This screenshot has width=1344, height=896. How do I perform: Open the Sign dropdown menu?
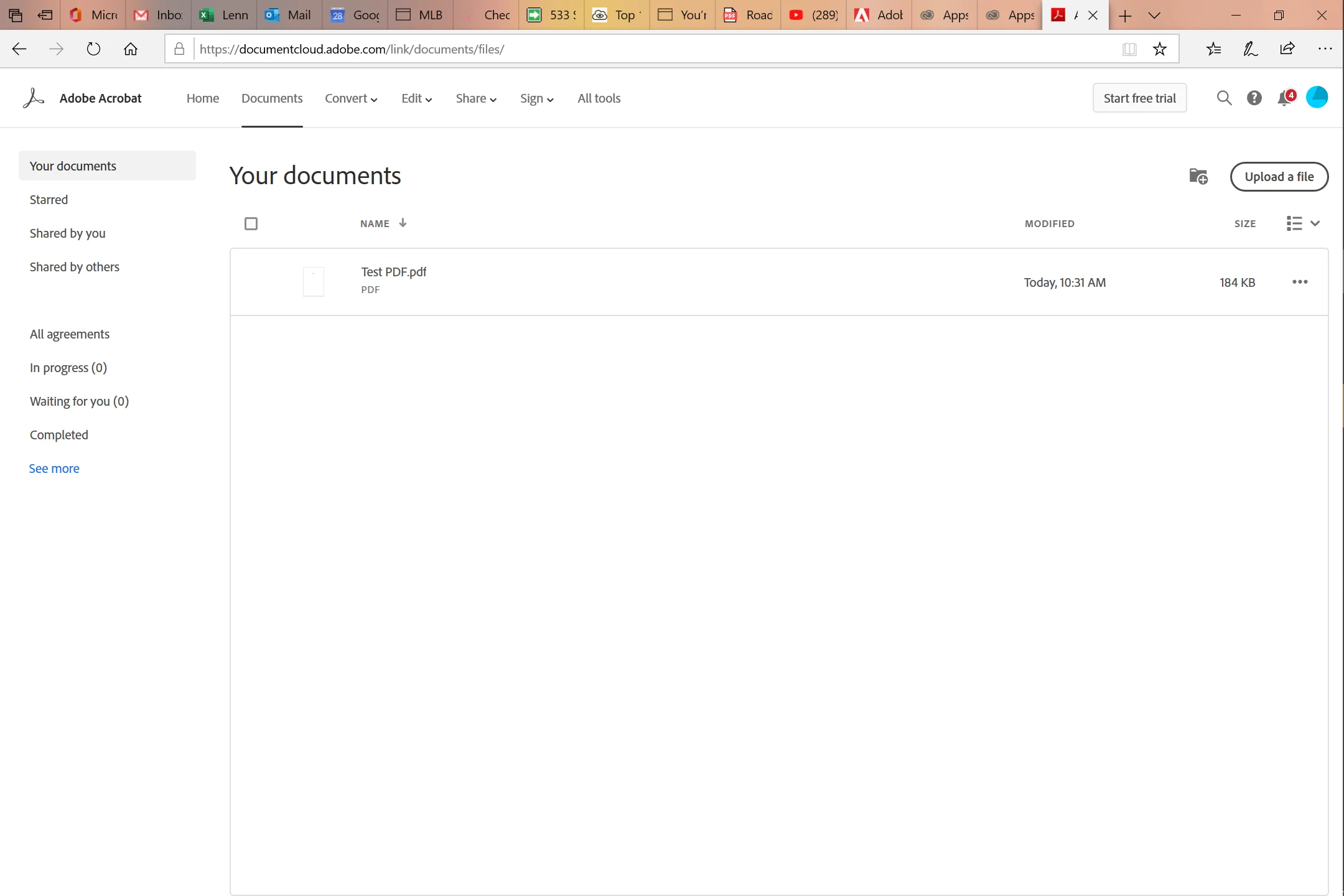pos(536,99)
